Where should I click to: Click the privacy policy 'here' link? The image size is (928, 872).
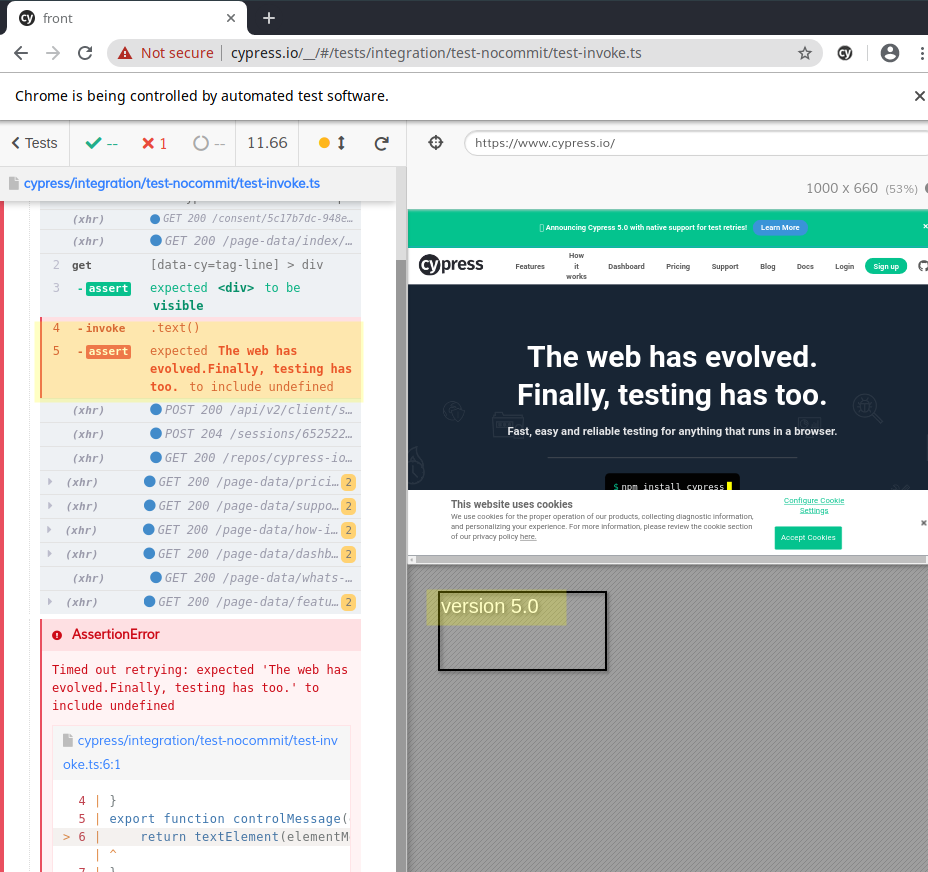528,537
